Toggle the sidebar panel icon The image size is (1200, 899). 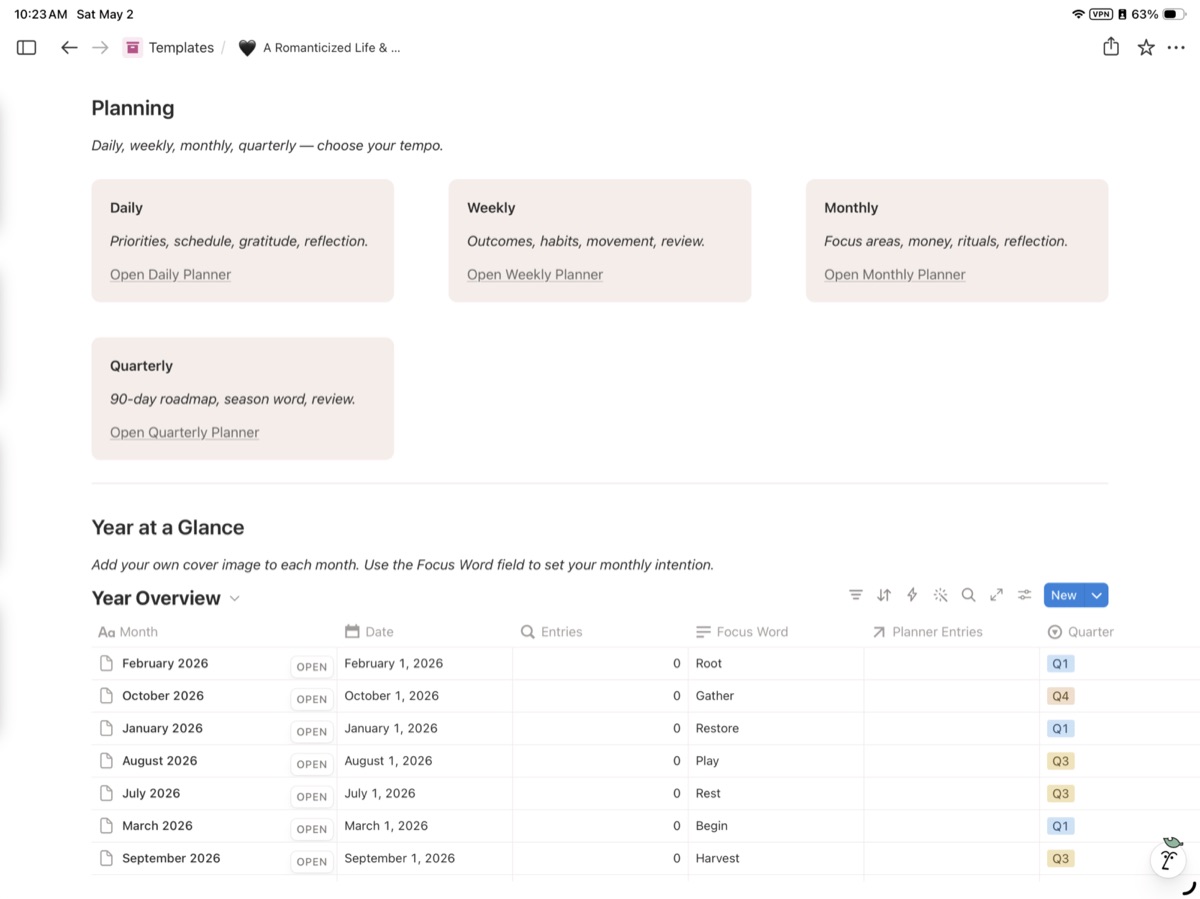[x=27, y=47]
